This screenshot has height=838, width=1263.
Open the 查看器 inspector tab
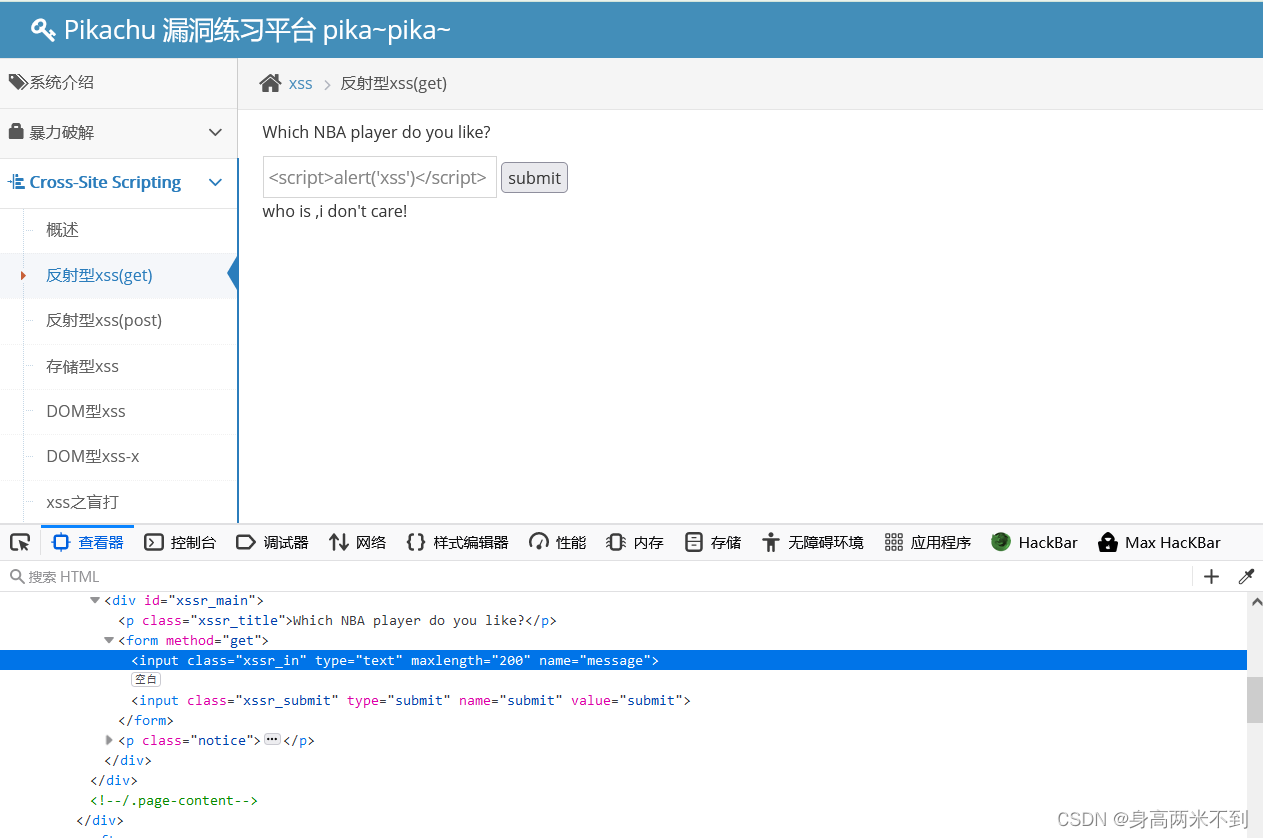point(88,542)
